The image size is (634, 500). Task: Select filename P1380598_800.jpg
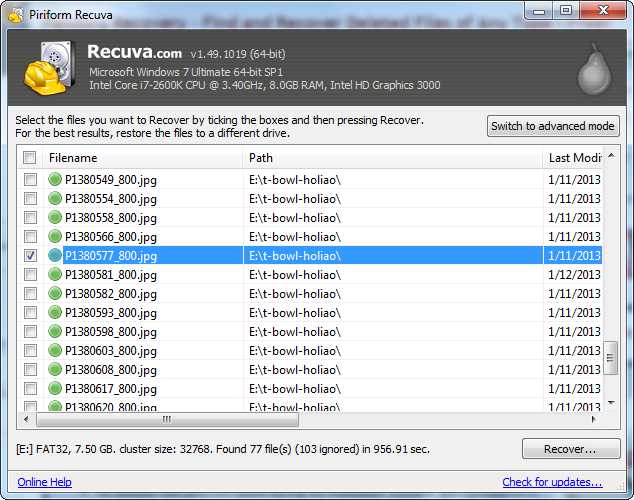coord(111,332)
